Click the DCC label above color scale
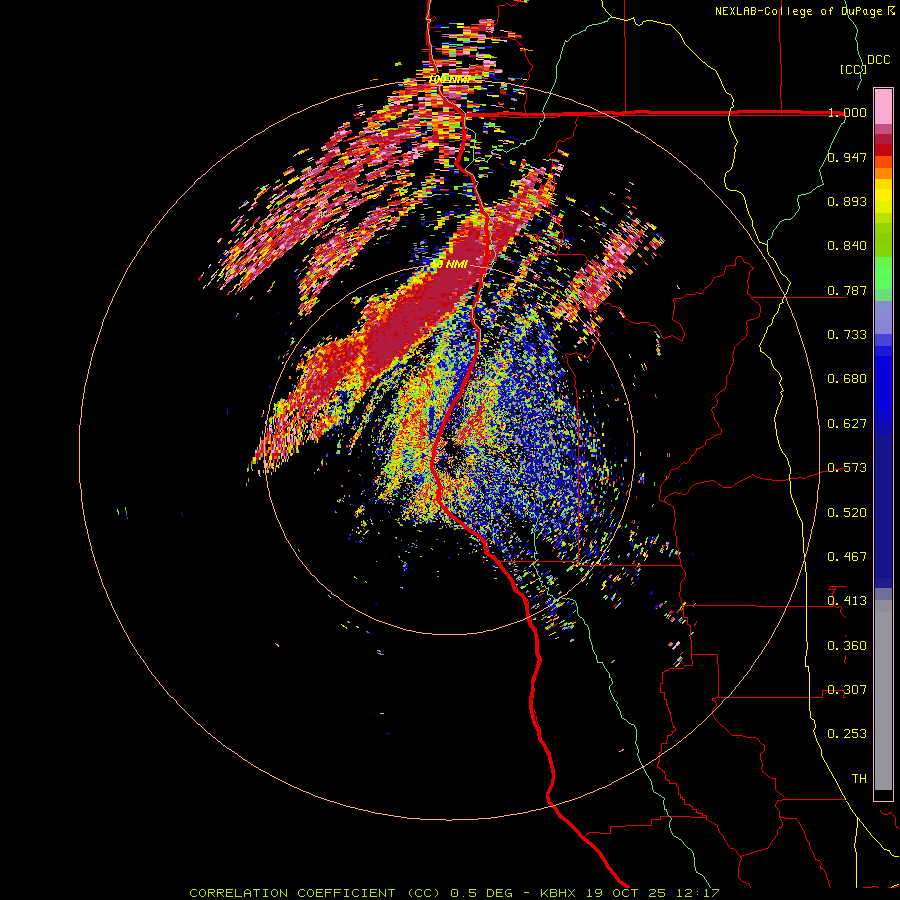 [878, 60]
